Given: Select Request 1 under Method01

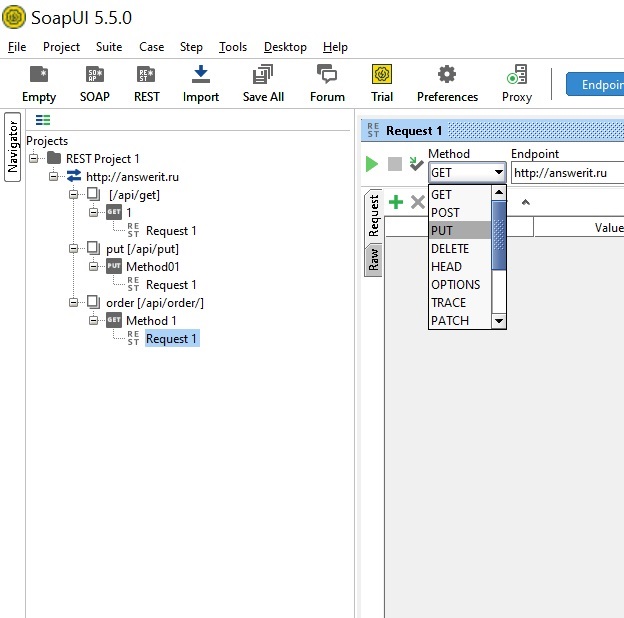Looking at the screenshot, I should click(x=172, y=285).
